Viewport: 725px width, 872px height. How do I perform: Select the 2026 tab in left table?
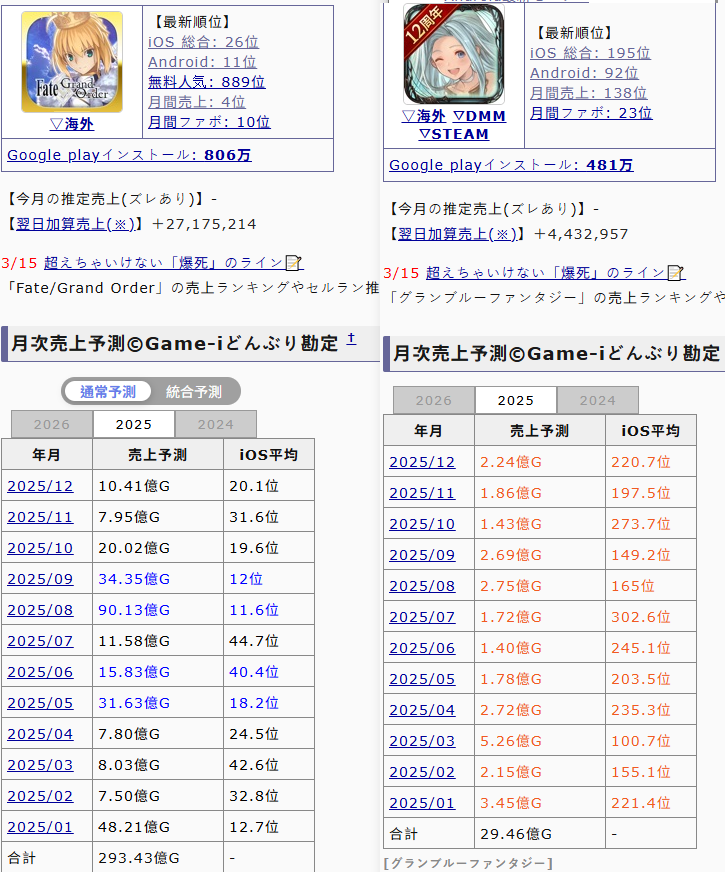52,424
